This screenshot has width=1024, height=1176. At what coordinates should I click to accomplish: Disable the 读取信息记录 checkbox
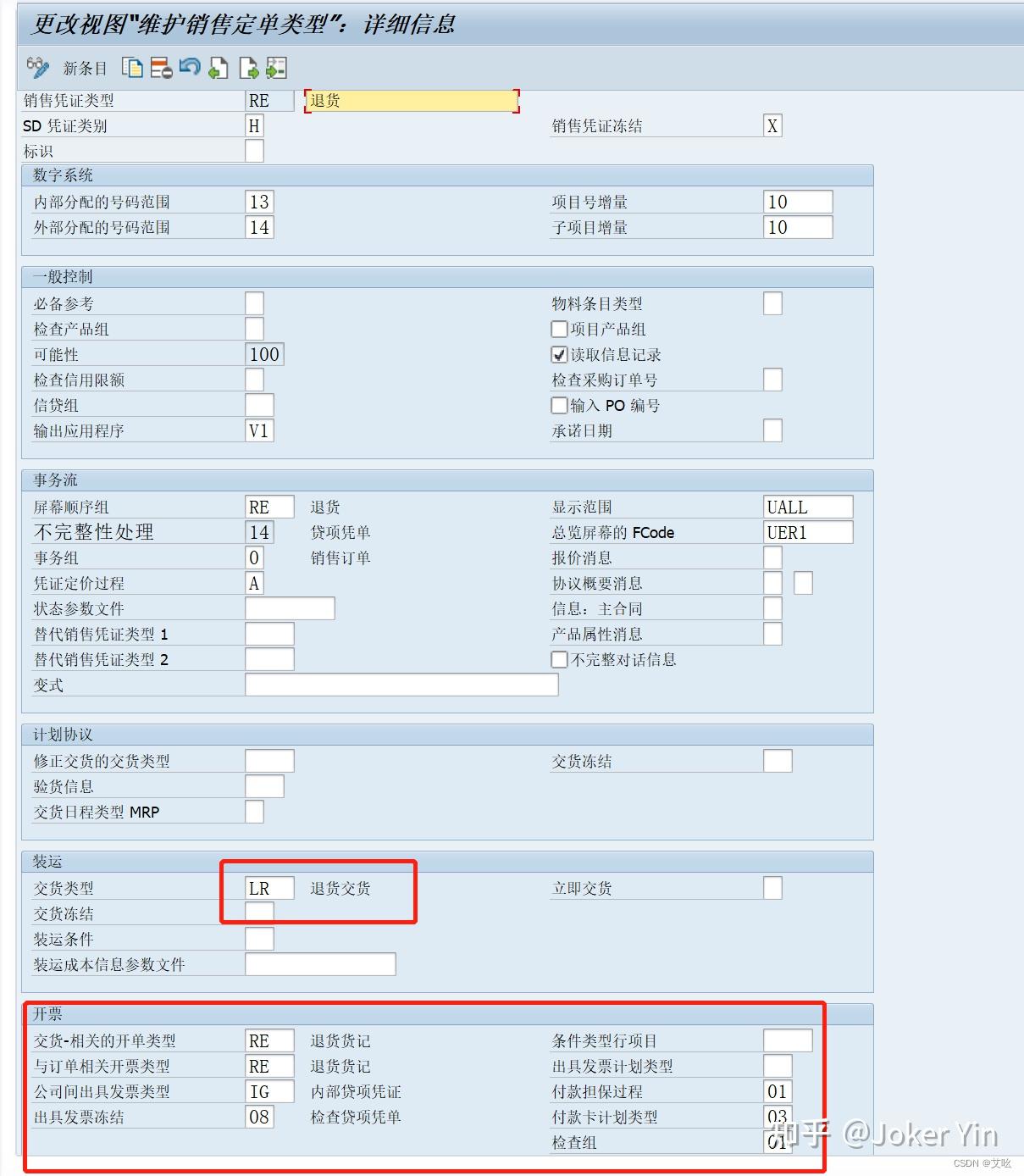pos(559,354)
